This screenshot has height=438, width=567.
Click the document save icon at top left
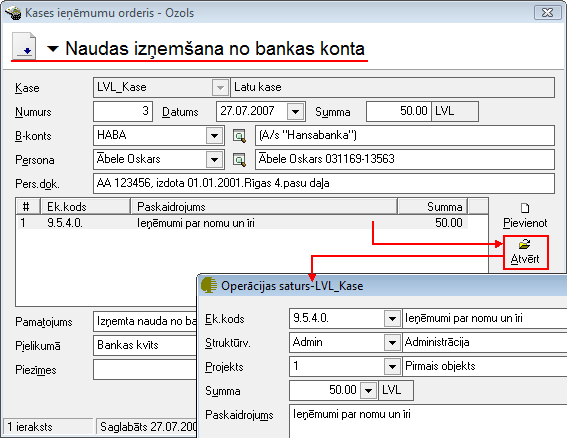point(24,46)
